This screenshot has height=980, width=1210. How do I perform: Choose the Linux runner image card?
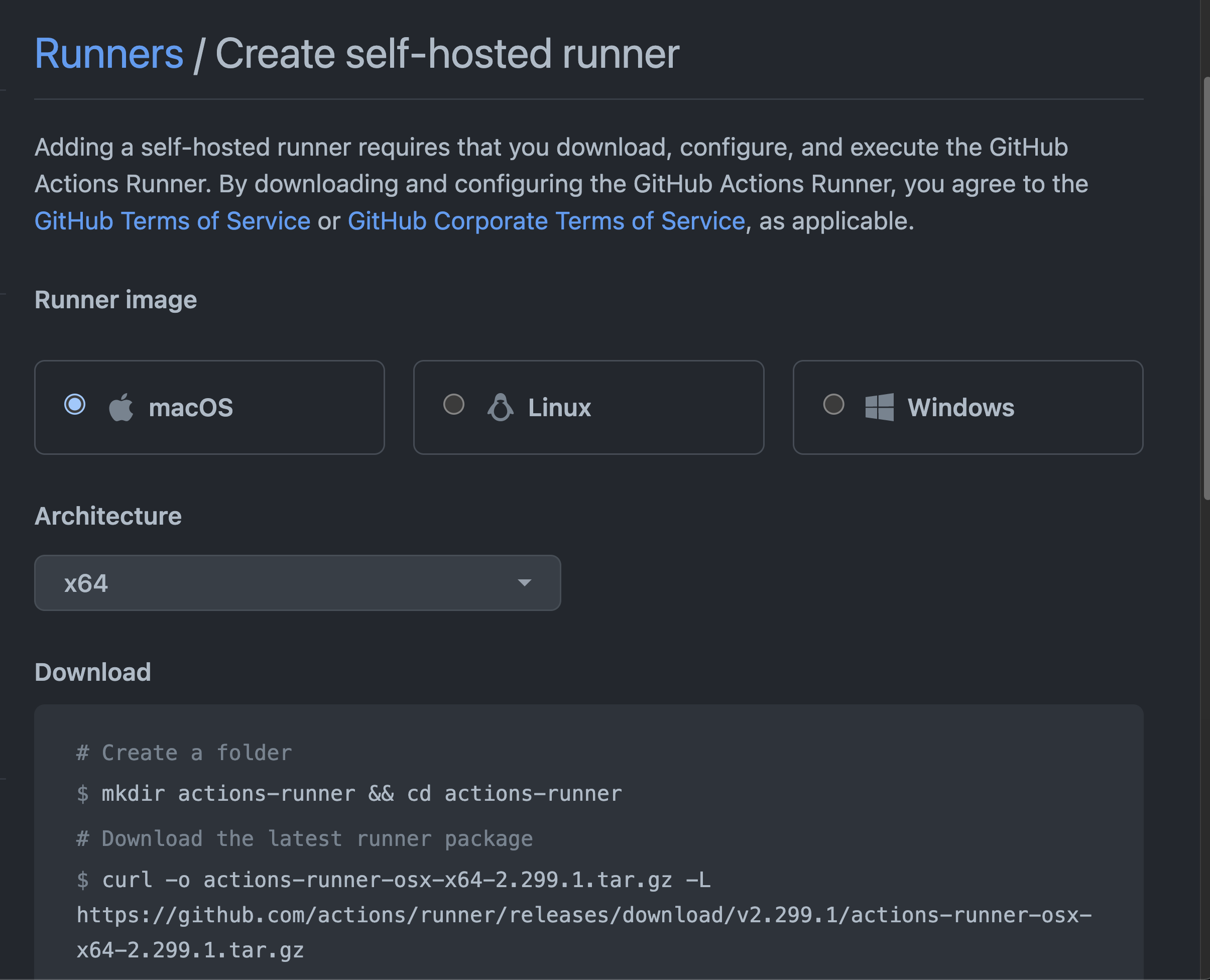tap(588, 407)
